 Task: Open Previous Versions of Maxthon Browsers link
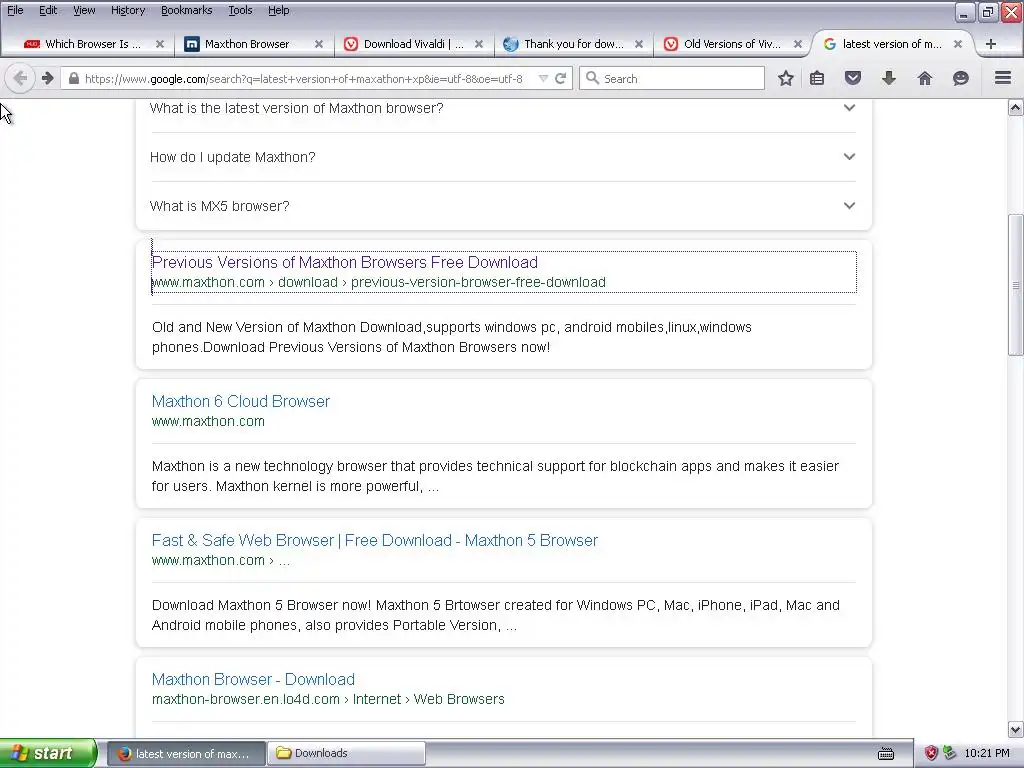click(345, 263)
